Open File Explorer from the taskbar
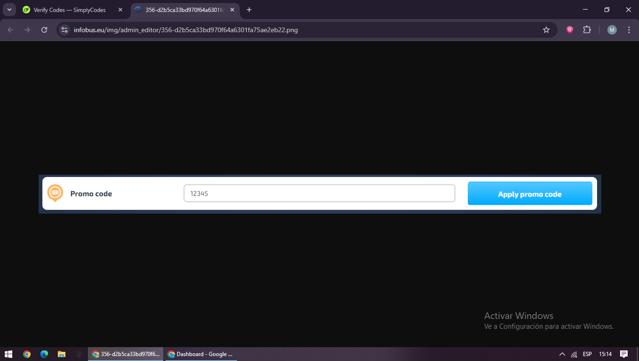Viewport: 639px width, 361px height. coord(62,354)
